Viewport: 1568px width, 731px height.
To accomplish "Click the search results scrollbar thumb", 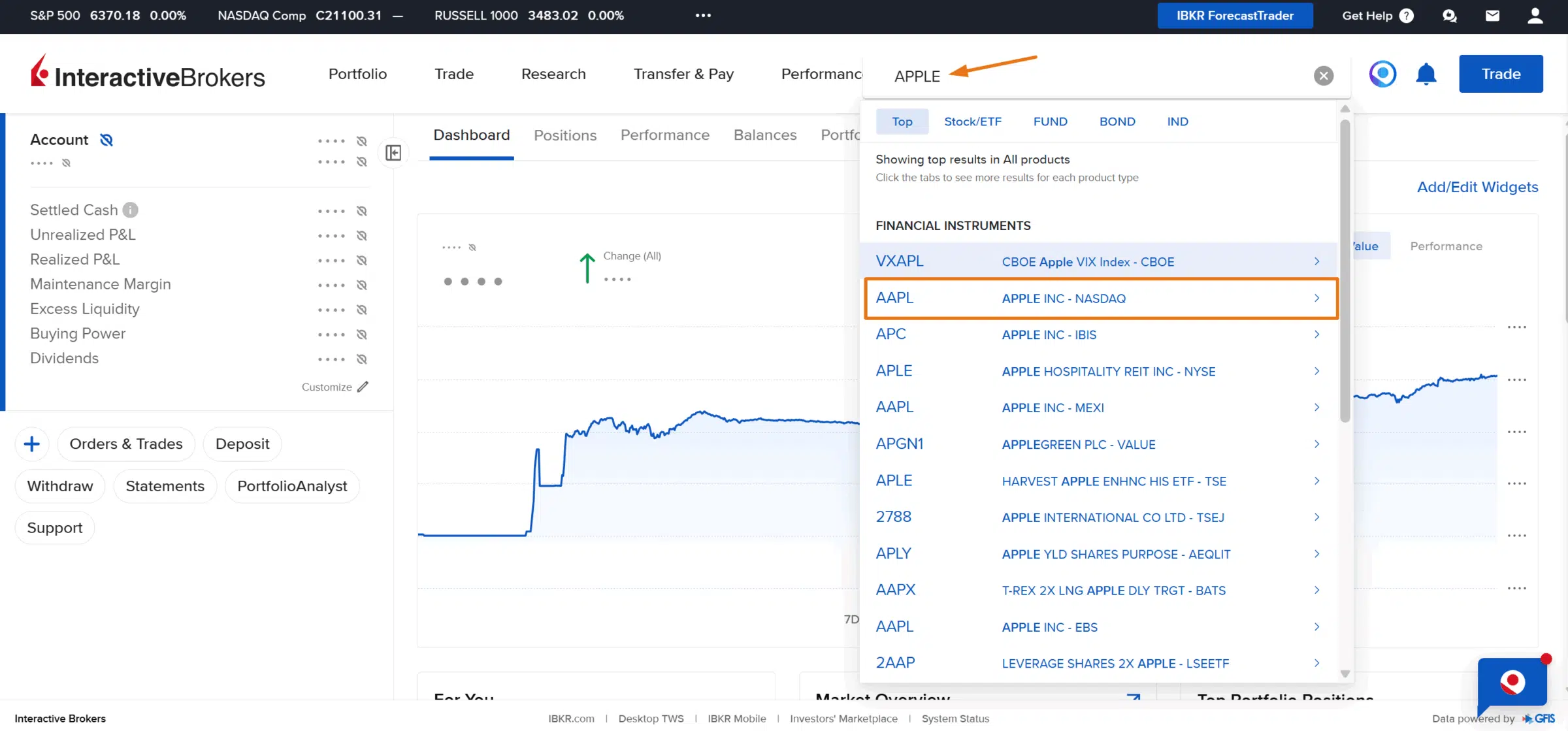I will [x=1345, y=271].
